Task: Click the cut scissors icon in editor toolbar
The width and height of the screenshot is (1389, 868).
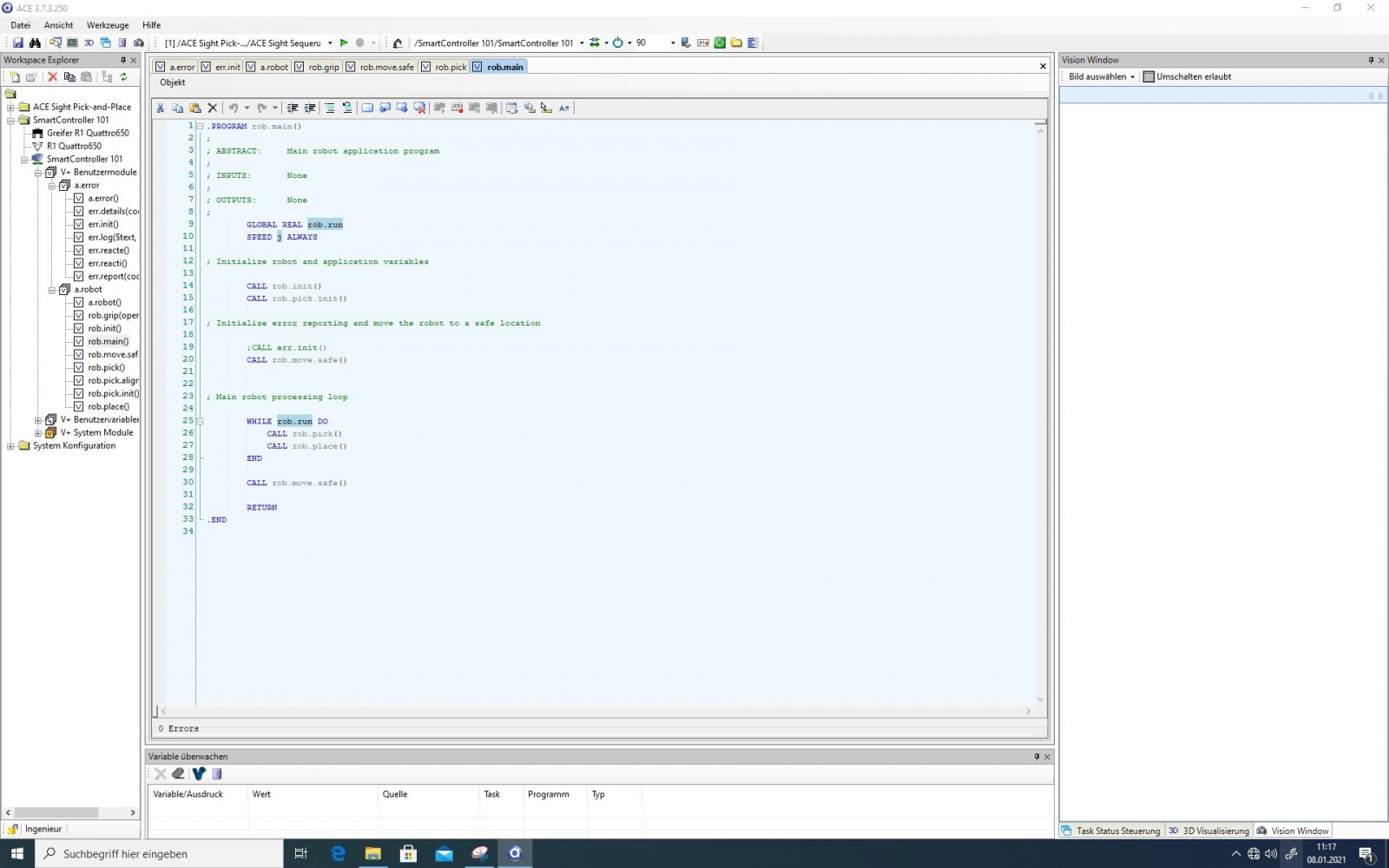Action: click(x=161, y=108)
